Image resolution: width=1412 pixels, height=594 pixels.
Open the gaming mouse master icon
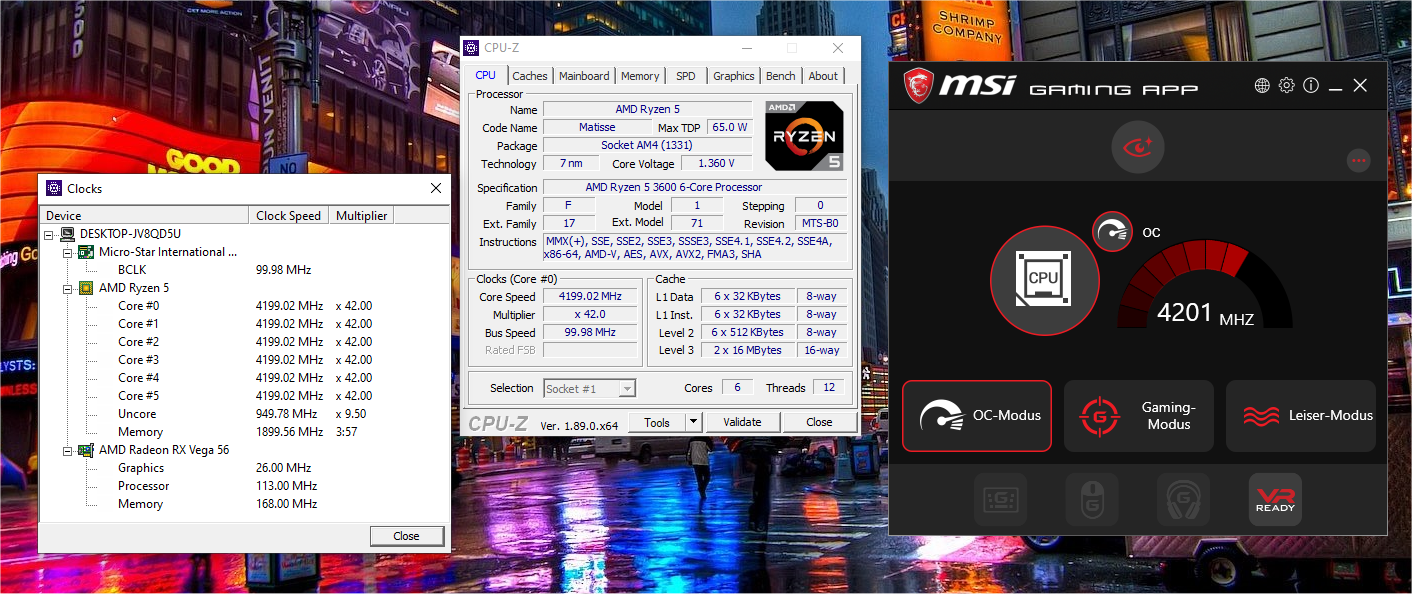1092,499
